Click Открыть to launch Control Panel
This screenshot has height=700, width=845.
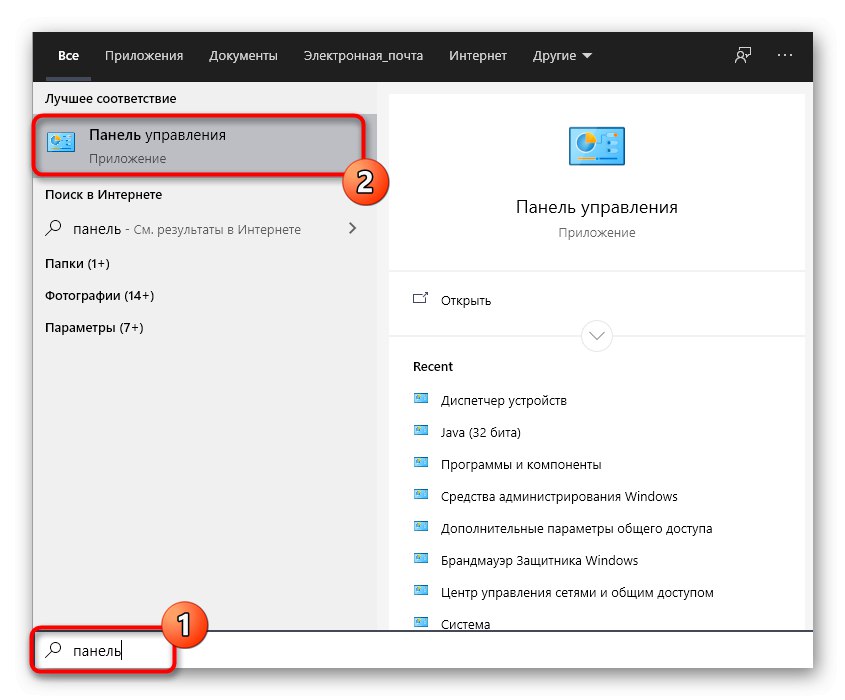[465, 300]
